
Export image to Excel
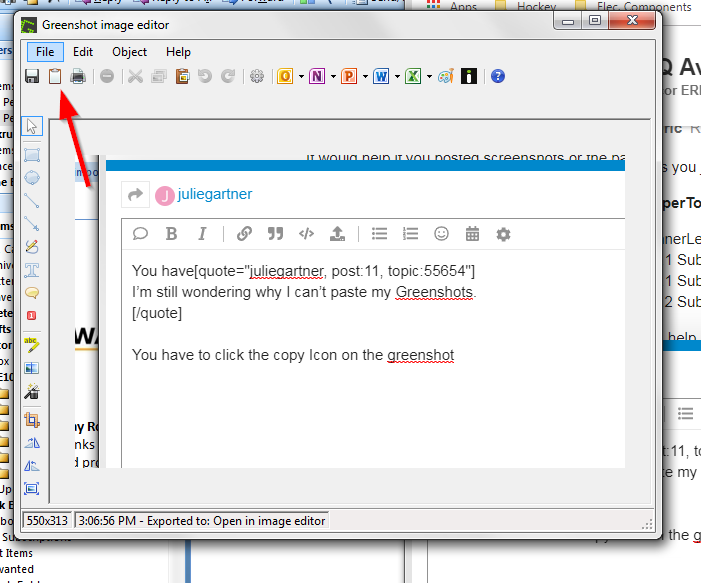(x=413, y=76)
